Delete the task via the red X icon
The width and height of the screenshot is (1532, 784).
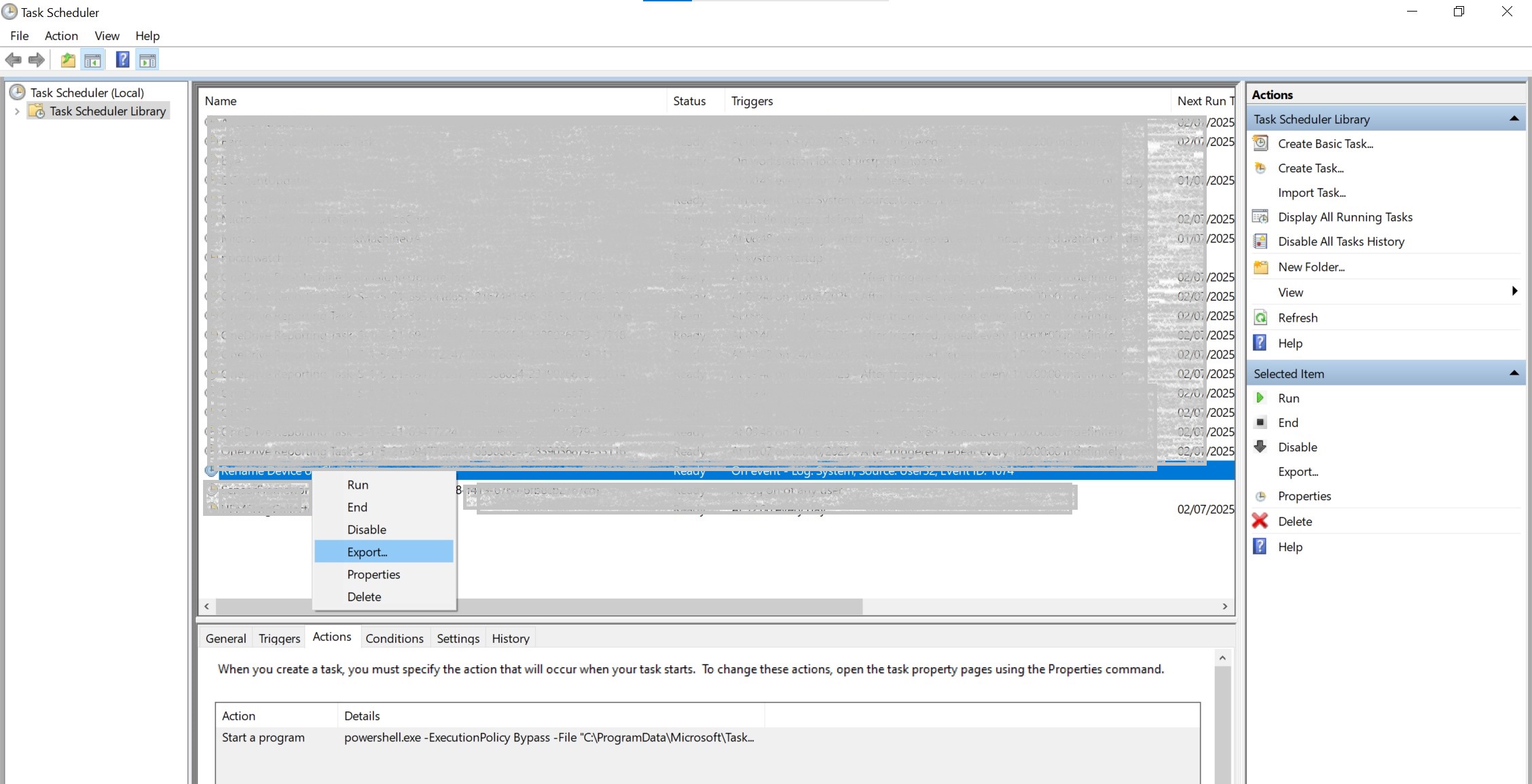pyautogui.click(x=1260, y=521)
